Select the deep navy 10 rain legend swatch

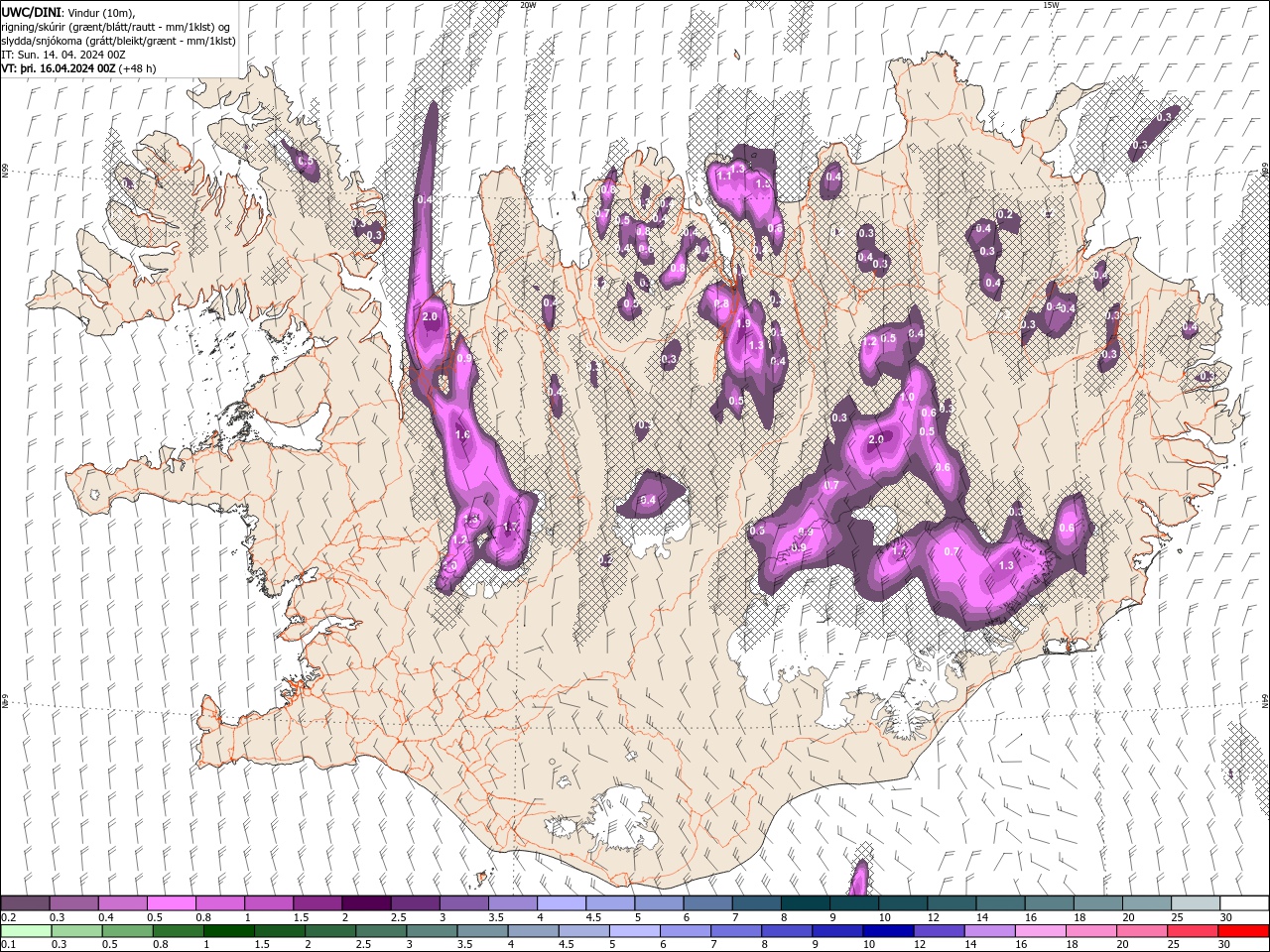point(888,931)
